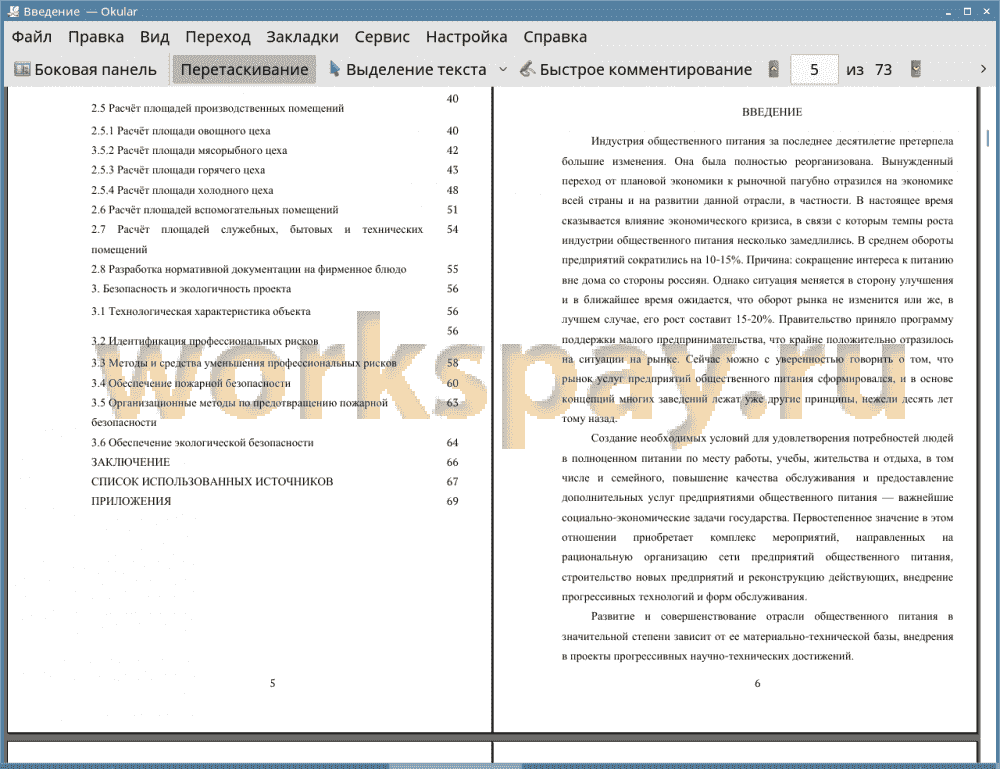Click contents entry '2.5.4 Расчёт площади холодного цеха'
The image size is (1000, 769).
click(182, 190)
